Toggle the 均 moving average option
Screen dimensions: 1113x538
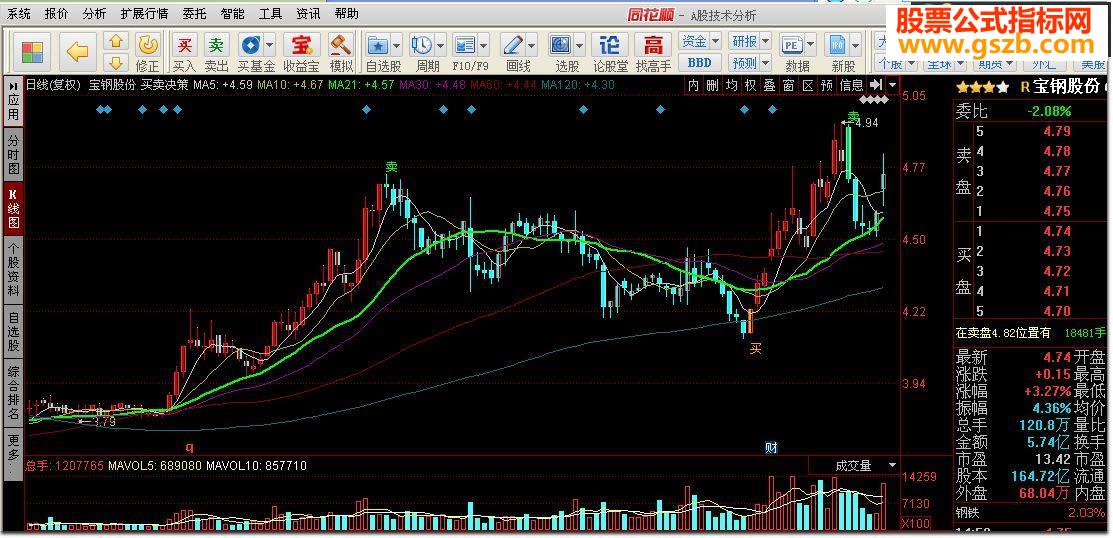[x=731, y=86]
